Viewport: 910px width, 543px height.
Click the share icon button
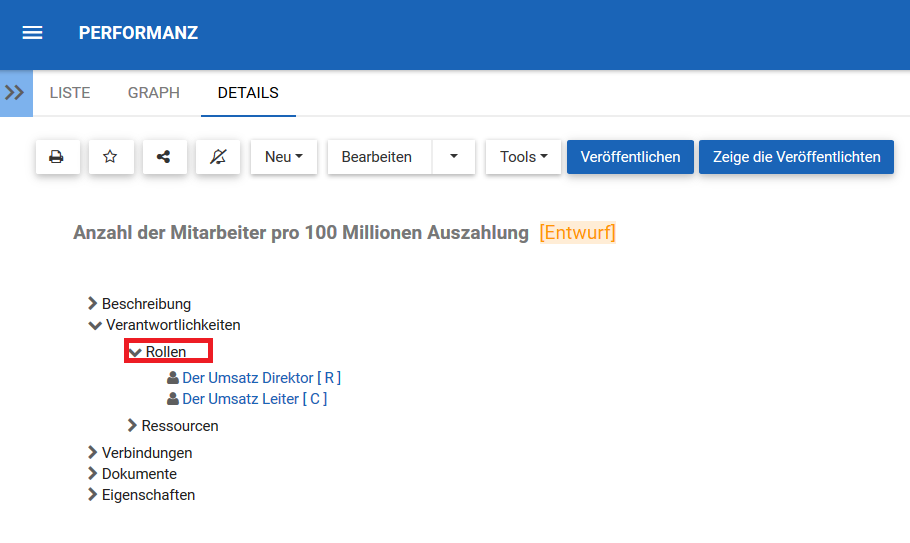164,157
